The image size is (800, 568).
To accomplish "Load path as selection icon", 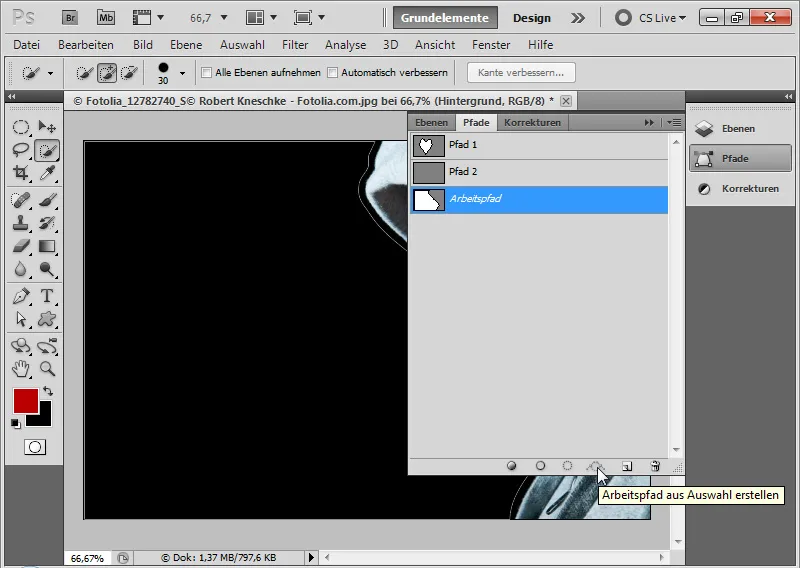I will (567, 465).
